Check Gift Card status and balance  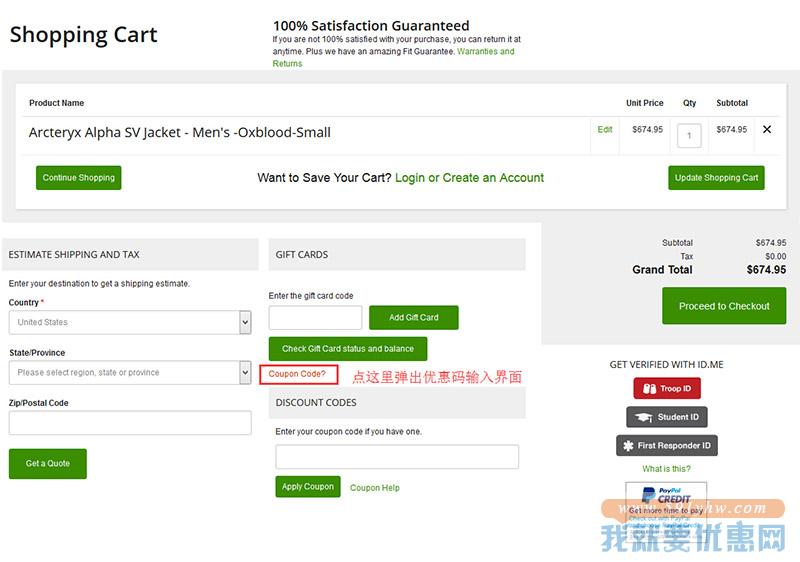[348, 349]
